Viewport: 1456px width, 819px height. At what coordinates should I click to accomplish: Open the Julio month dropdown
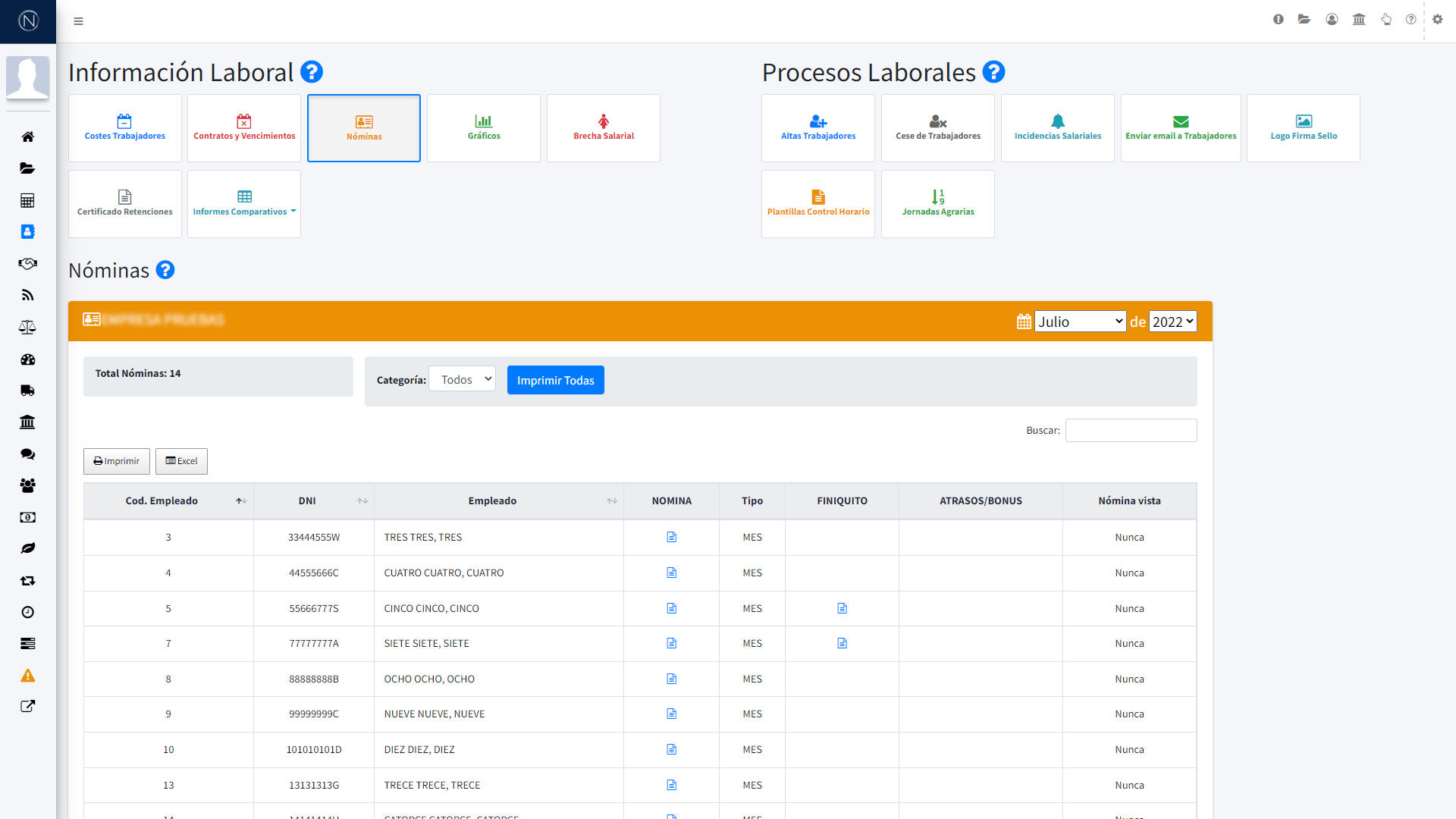click(x=1080, y=322)
